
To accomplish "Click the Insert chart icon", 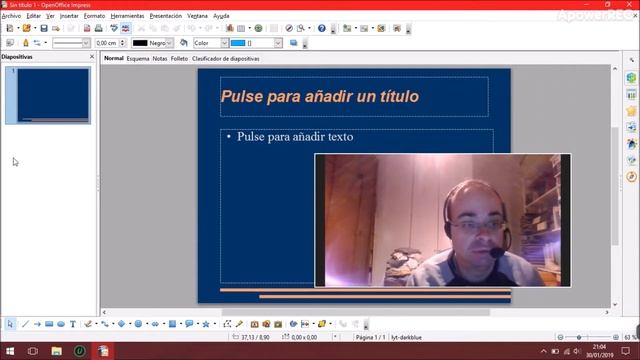I will coord(229,28).
